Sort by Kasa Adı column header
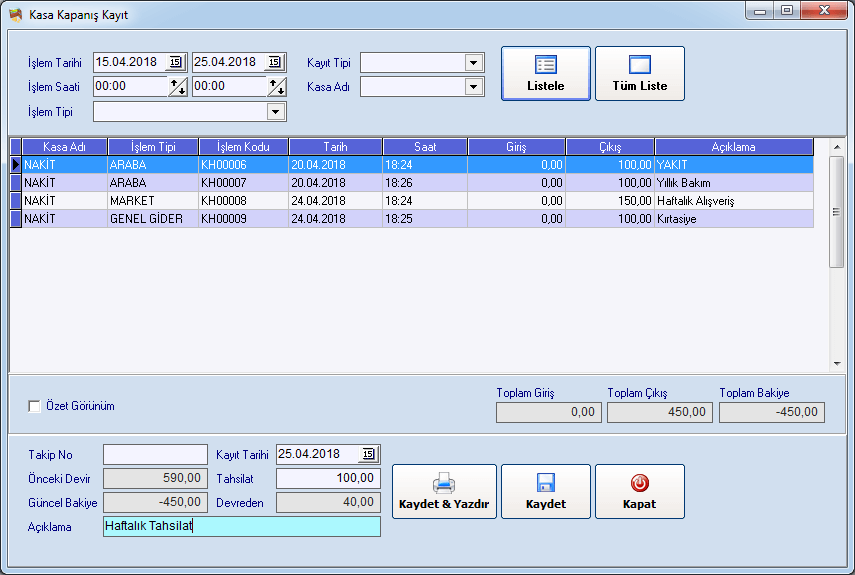The image size is (855, 575). click(64, 147)
